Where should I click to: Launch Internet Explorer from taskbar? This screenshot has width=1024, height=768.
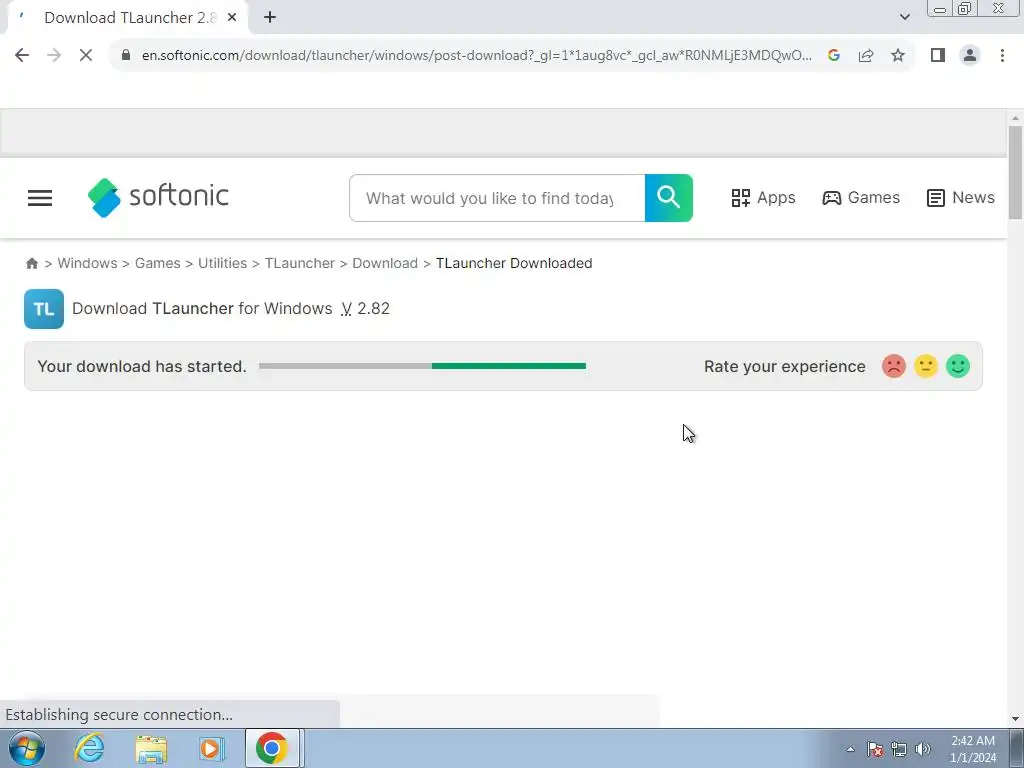pyautogui.click(x=89, y=748)
